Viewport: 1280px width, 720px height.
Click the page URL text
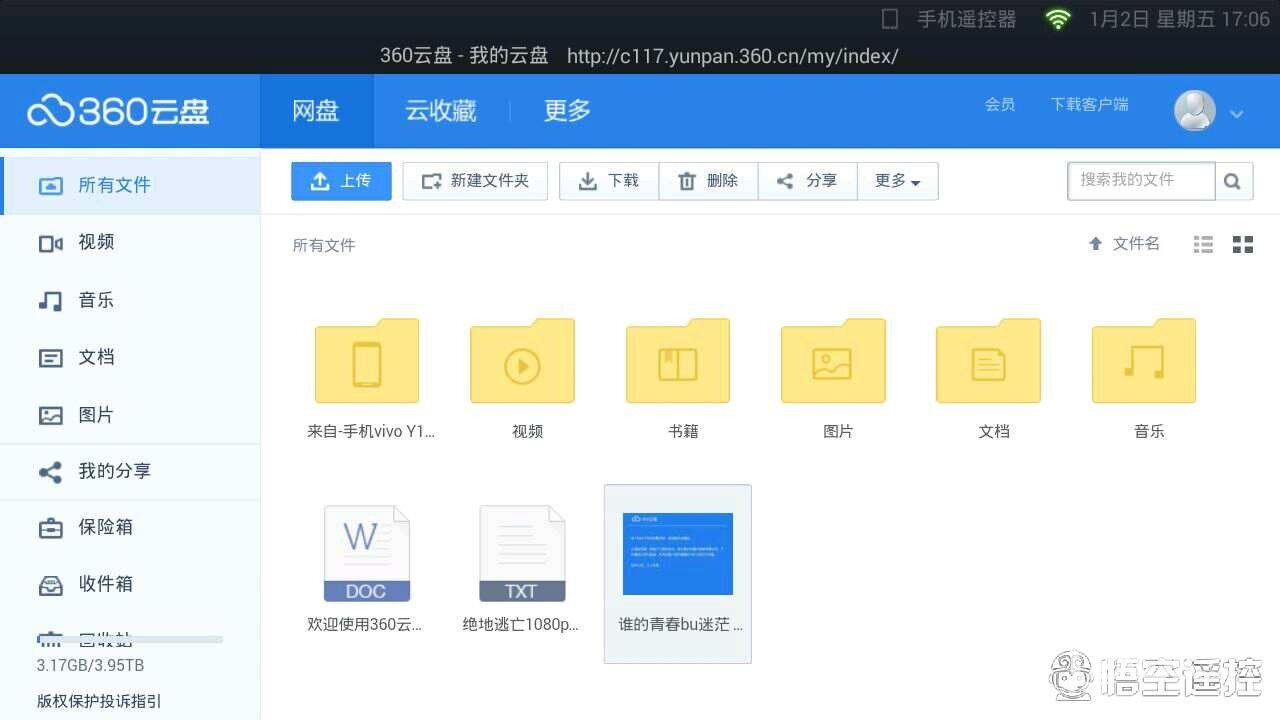pyautogui.click(x=733, y=56)
